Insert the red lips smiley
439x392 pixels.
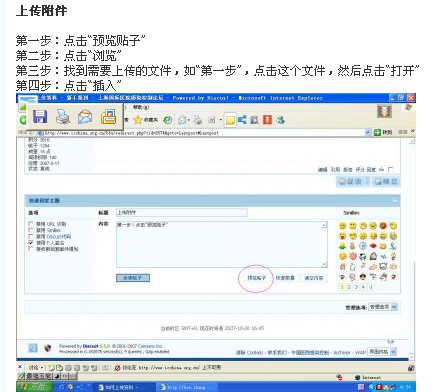[373, 246]
